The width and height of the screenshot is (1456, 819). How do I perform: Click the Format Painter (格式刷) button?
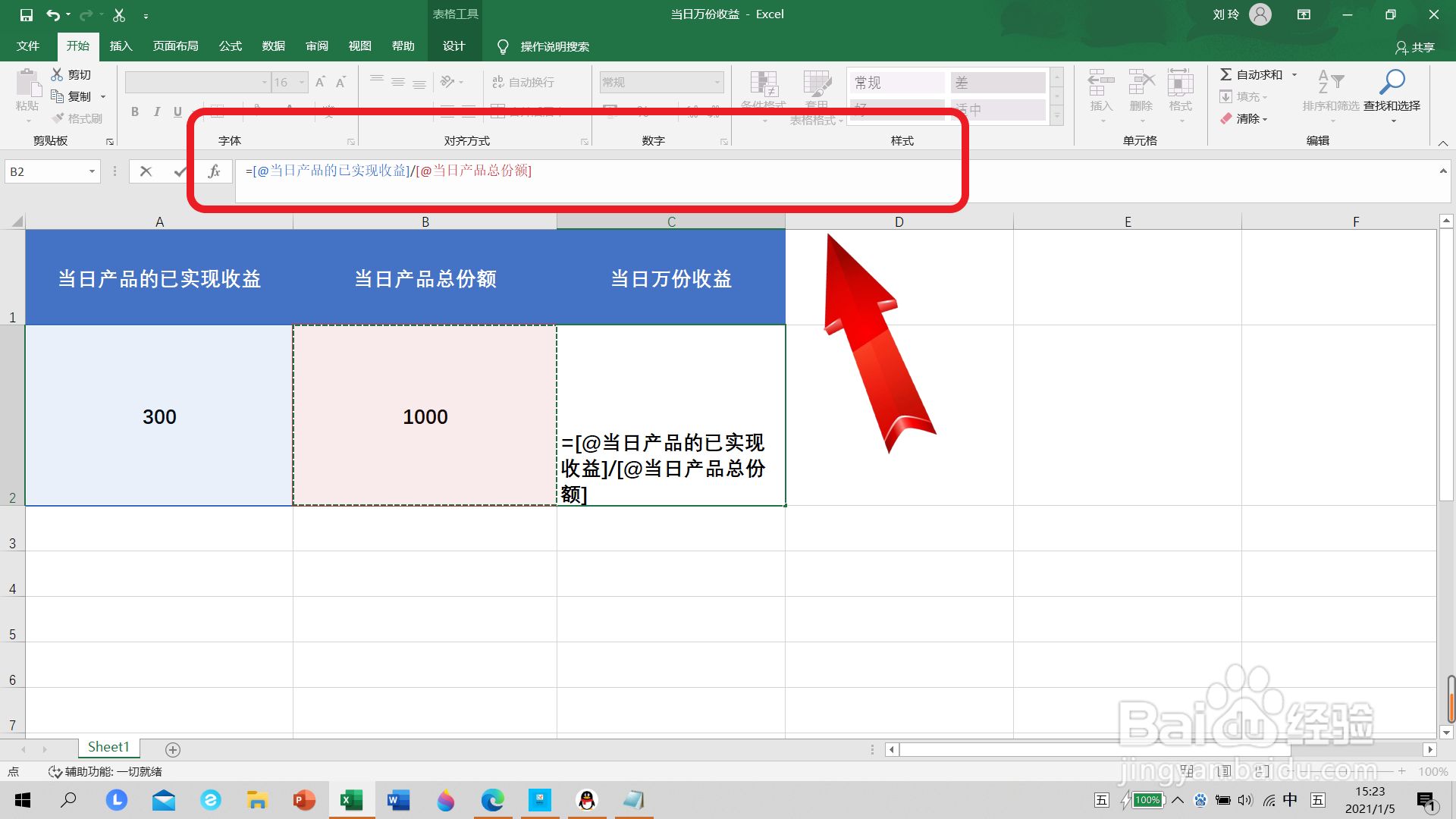77,118
